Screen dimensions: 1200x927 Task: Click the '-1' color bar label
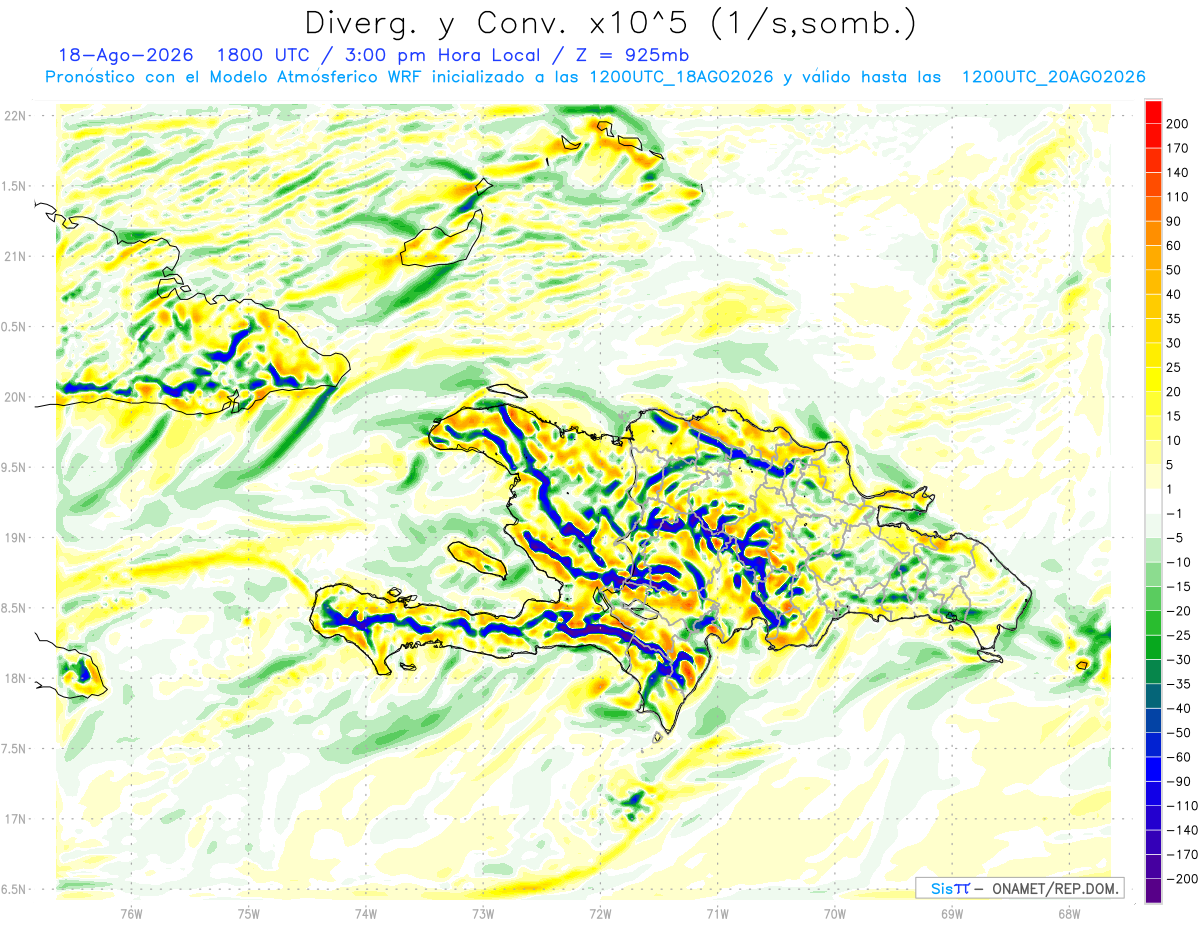(1175, 514)
